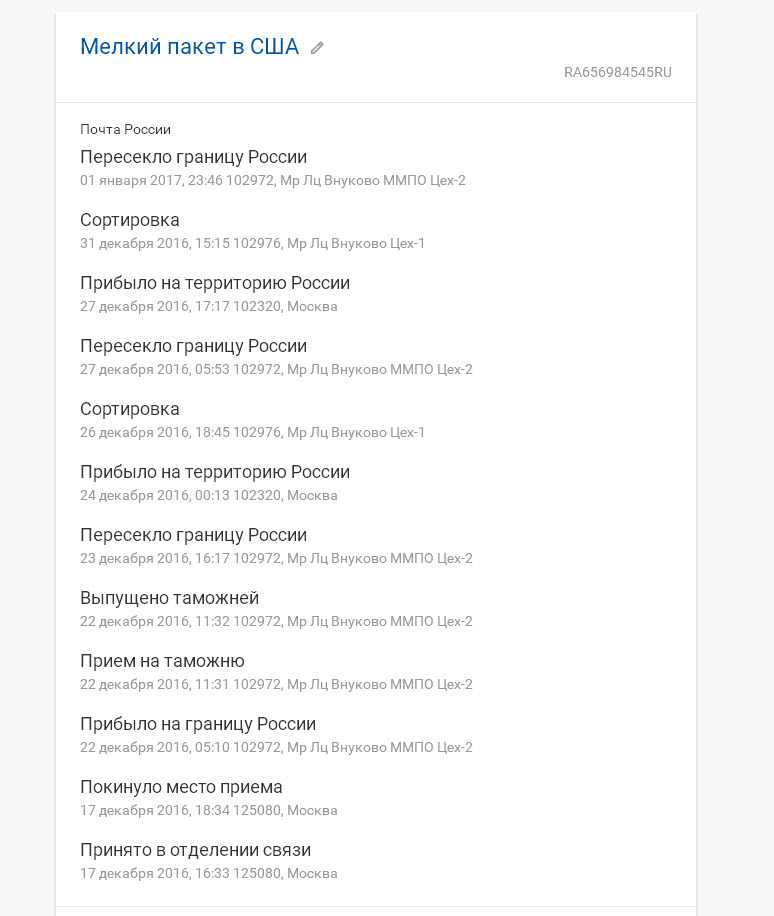Click tracking number RA656984545RU
The image size is (774, 916).
[617, 72]
